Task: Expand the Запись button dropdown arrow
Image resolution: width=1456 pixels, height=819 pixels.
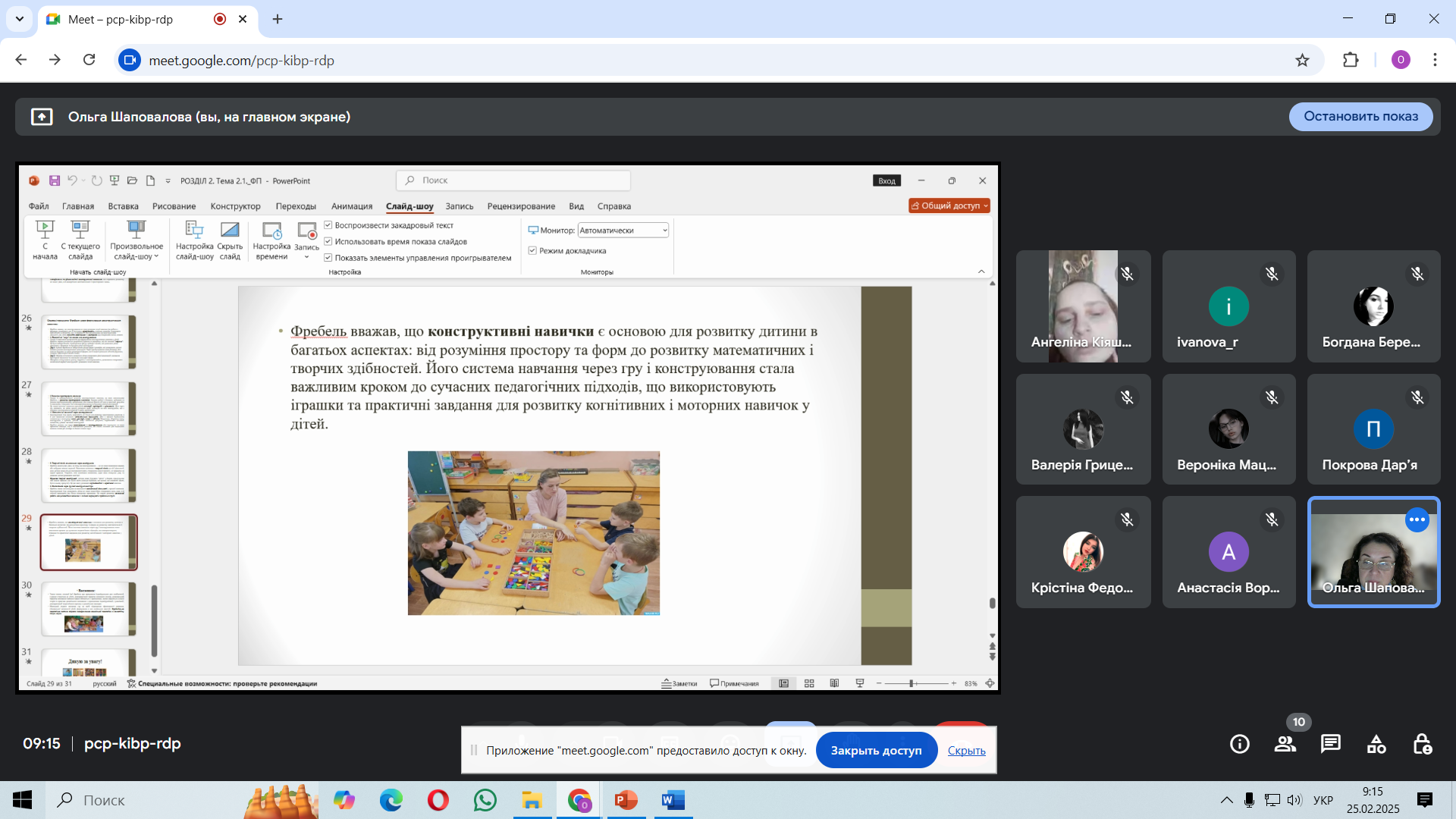Action: [307, 257]
